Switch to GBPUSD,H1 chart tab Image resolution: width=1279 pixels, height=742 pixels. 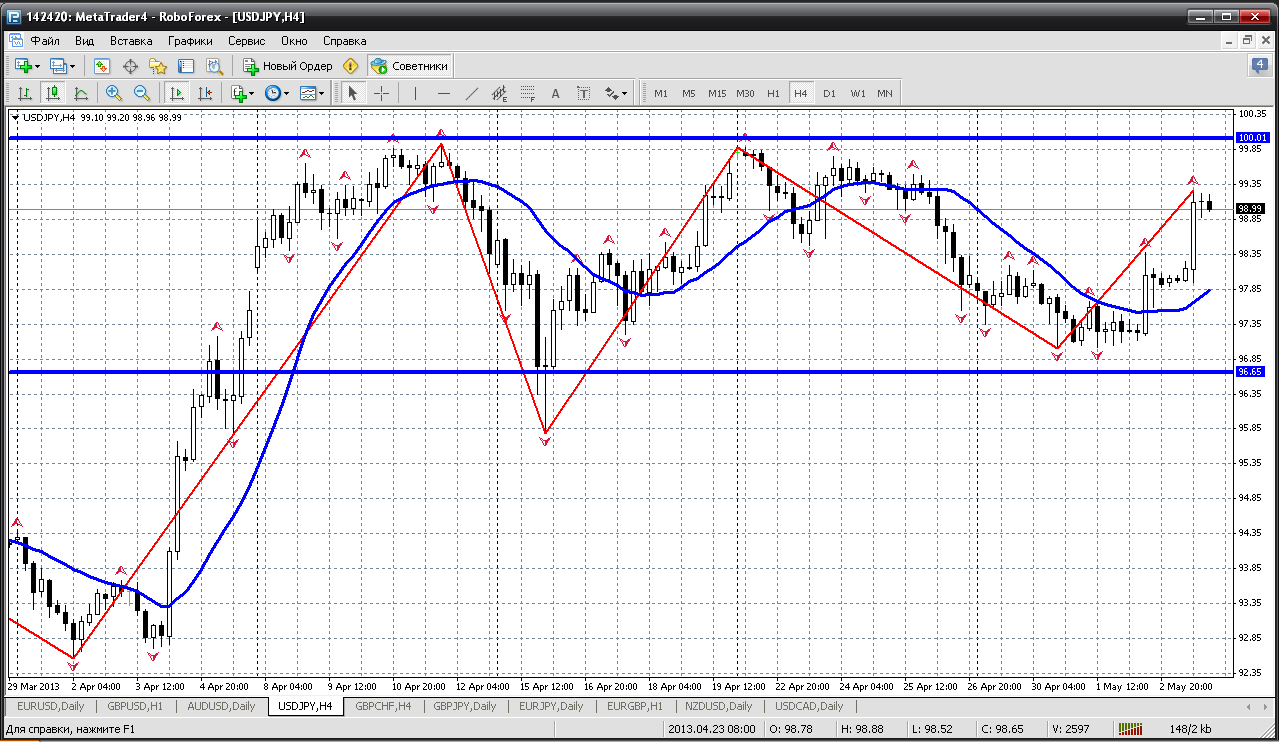pos(134,706)
